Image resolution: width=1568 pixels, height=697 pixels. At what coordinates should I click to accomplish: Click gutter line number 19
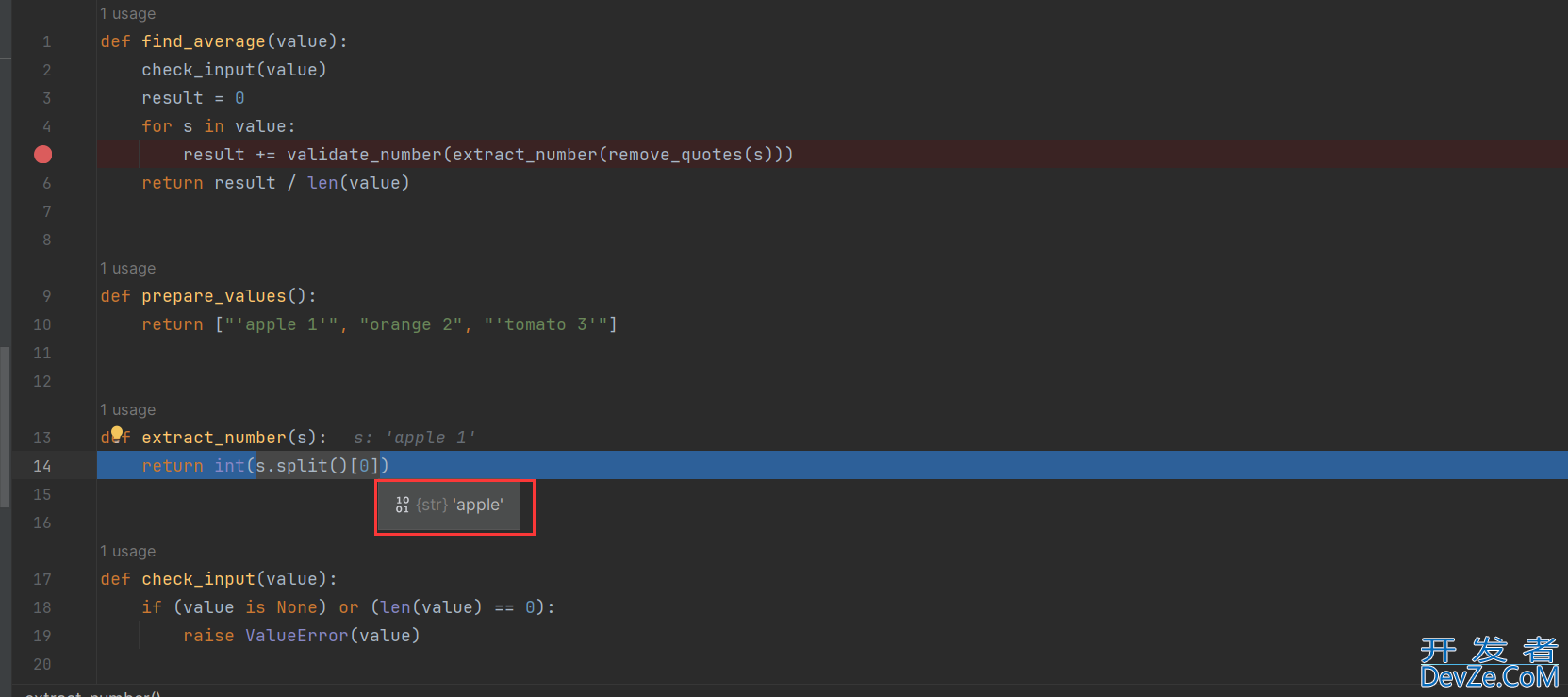[x=42, y=636]
